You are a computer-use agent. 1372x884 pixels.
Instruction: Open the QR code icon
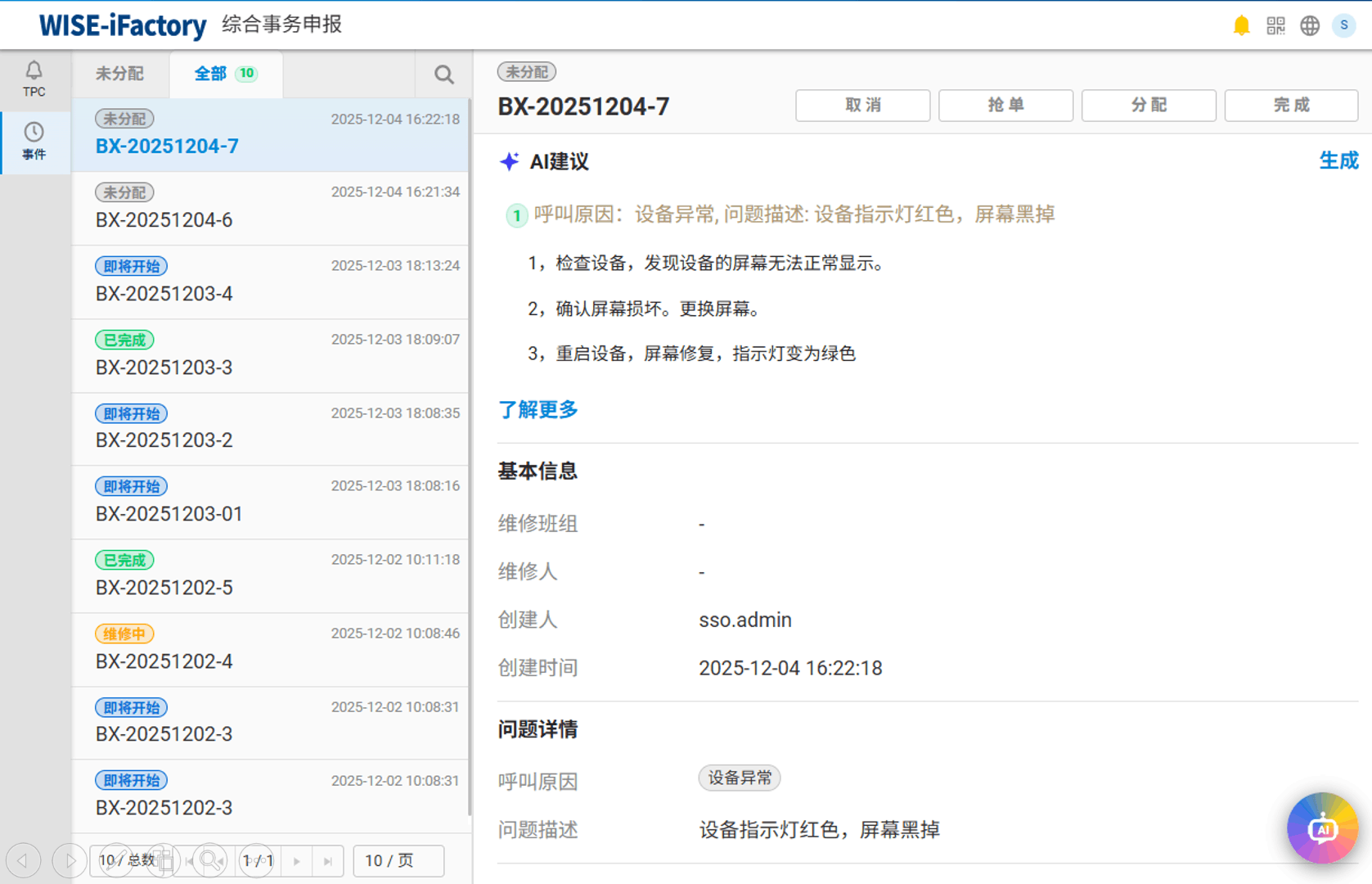(x=1275, y=25)
